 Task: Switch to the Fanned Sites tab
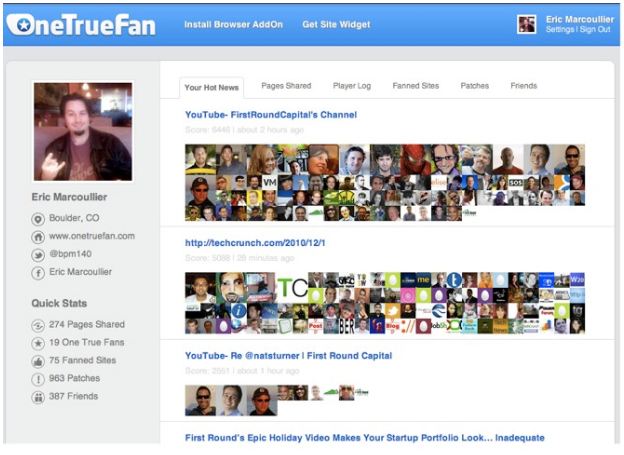[x=415, y=86]
